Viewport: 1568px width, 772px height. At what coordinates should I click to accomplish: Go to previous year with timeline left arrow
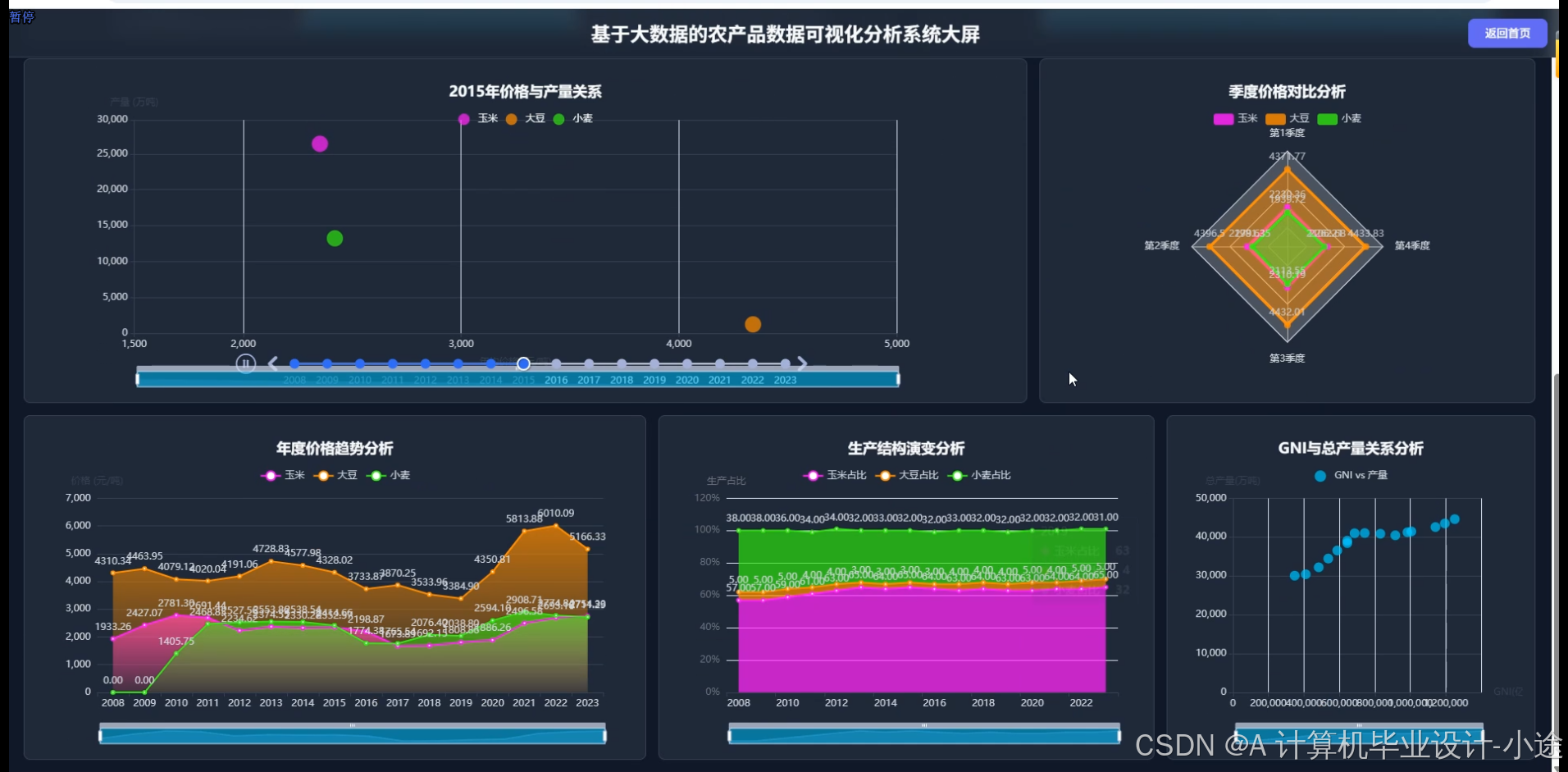[273, 363]
